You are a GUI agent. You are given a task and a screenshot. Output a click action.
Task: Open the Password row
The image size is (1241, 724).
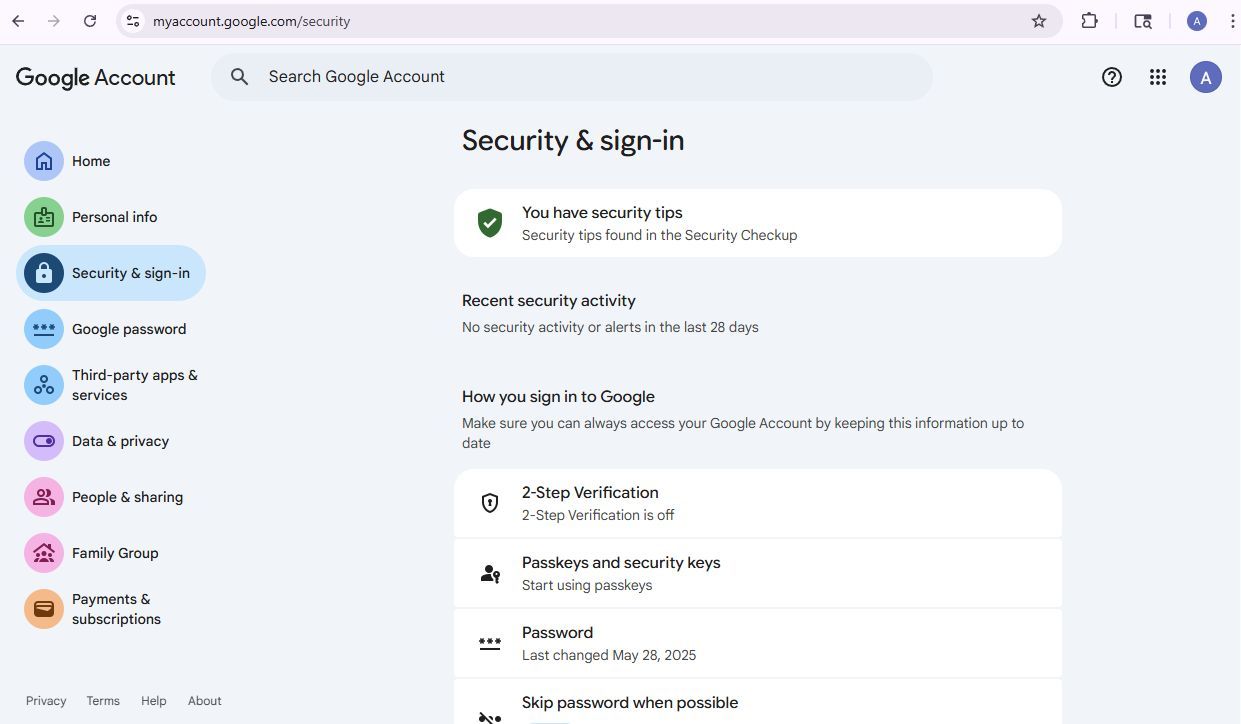point(758,643)
